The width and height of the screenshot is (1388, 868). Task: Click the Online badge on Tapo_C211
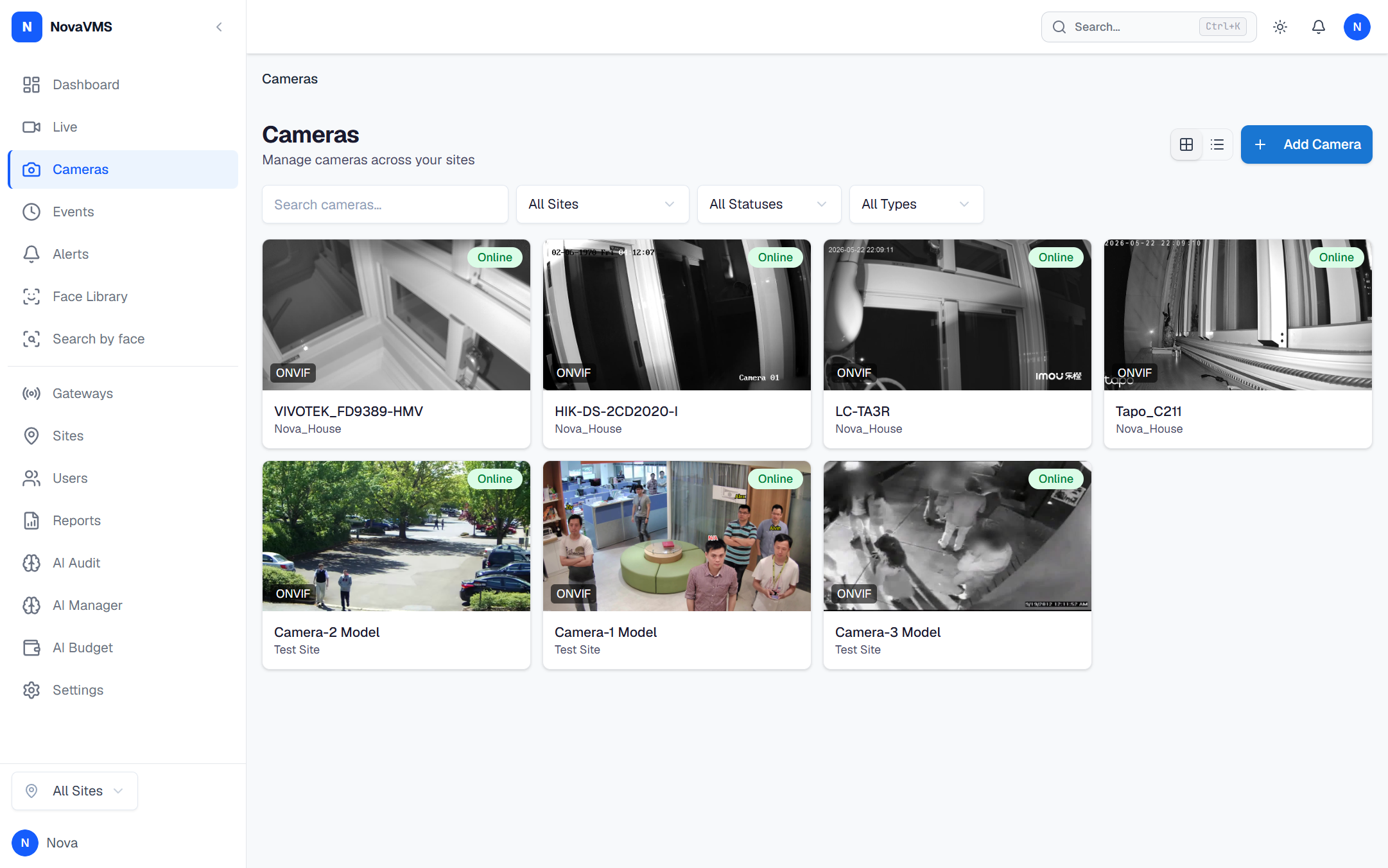[x=1336, y=257]
